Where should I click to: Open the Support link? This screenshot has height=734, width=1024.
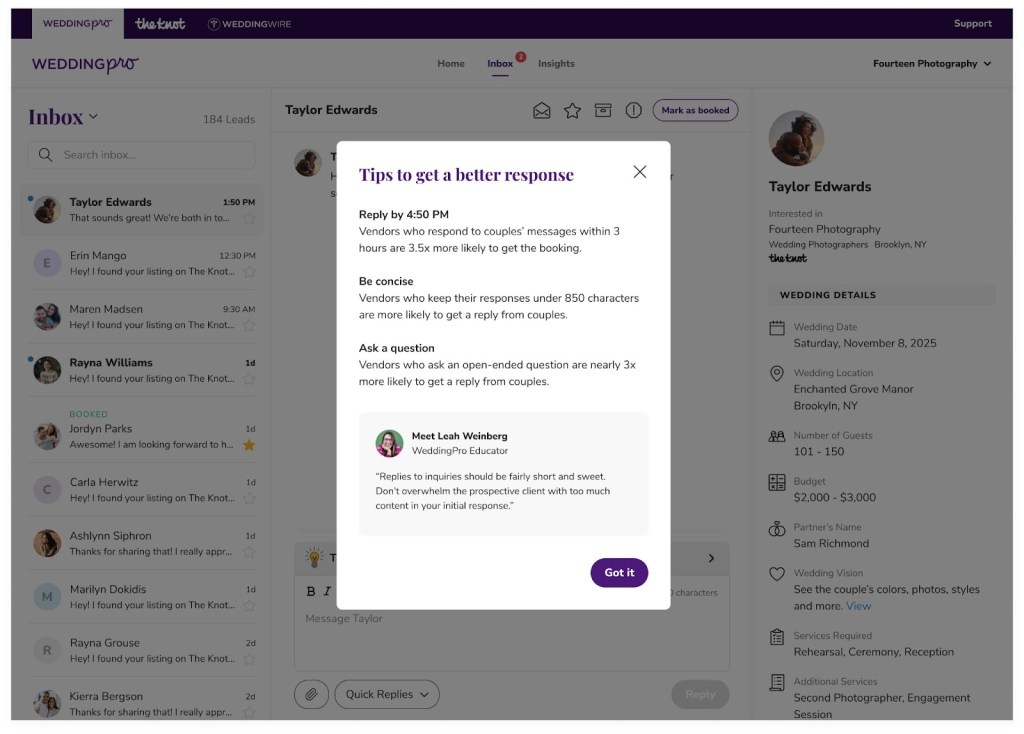(972, 24)
